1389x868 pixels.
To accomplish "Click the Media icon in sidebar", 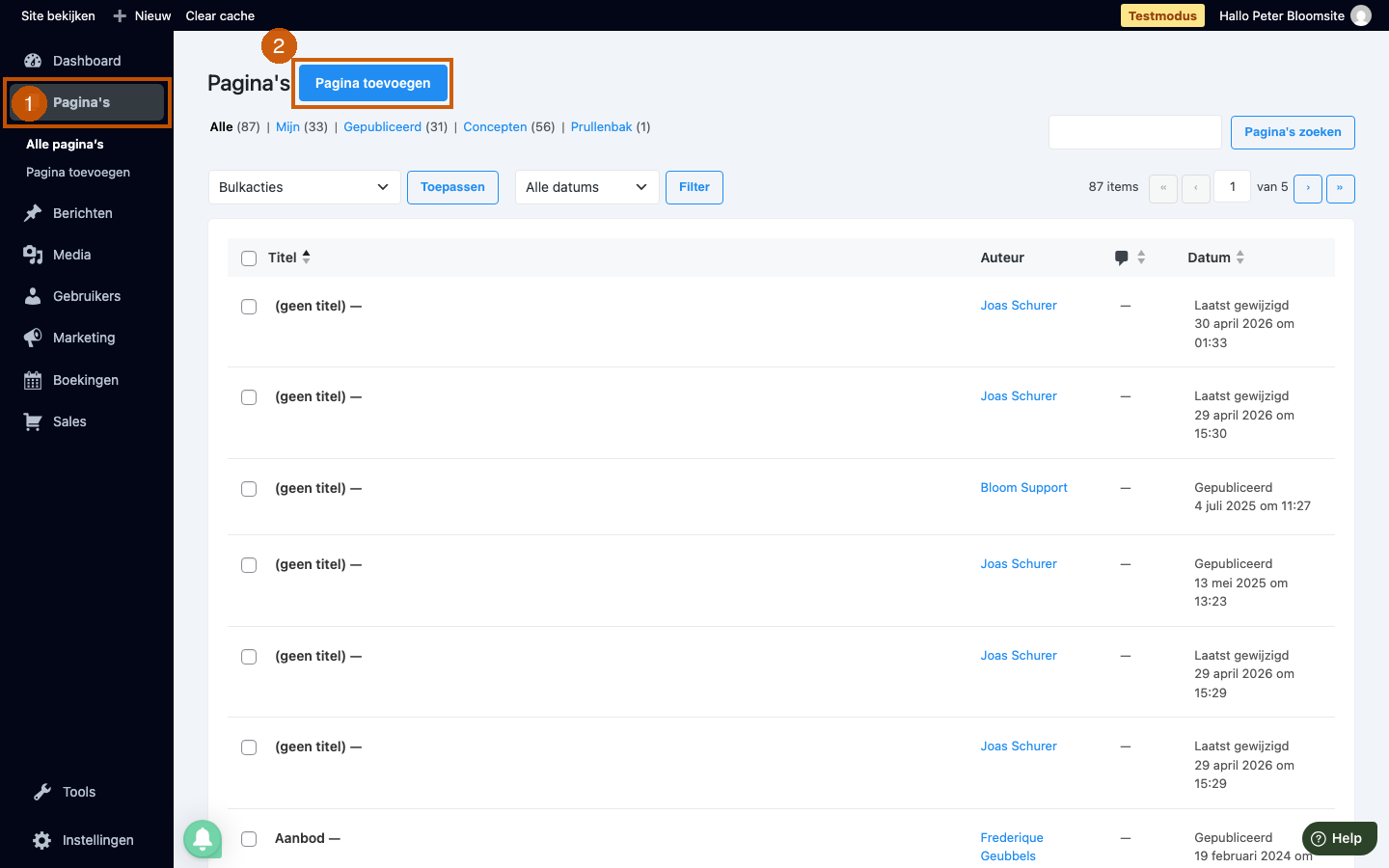I will click(33, 255).
